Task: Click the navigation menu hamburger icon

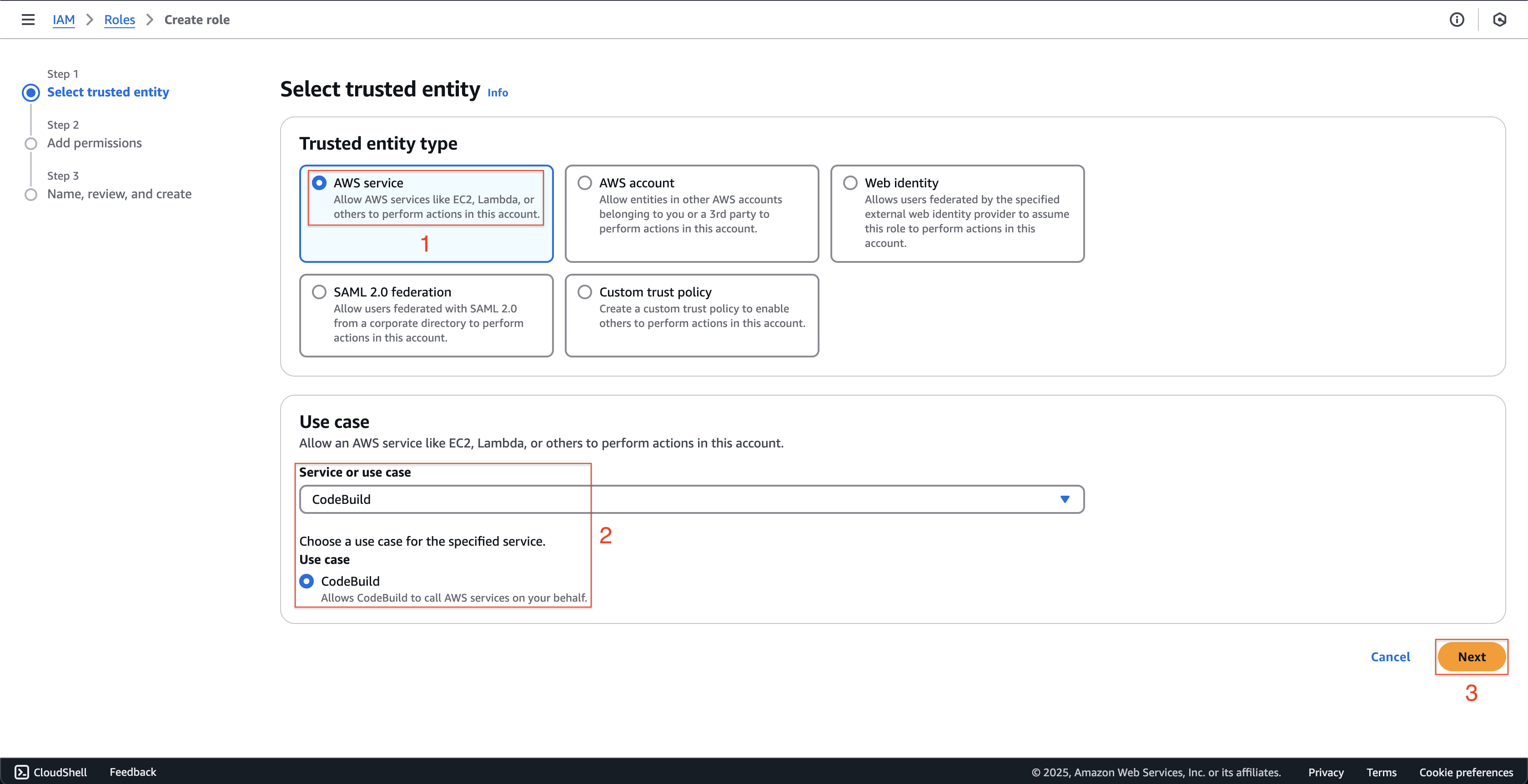Action: pos(28,19)
